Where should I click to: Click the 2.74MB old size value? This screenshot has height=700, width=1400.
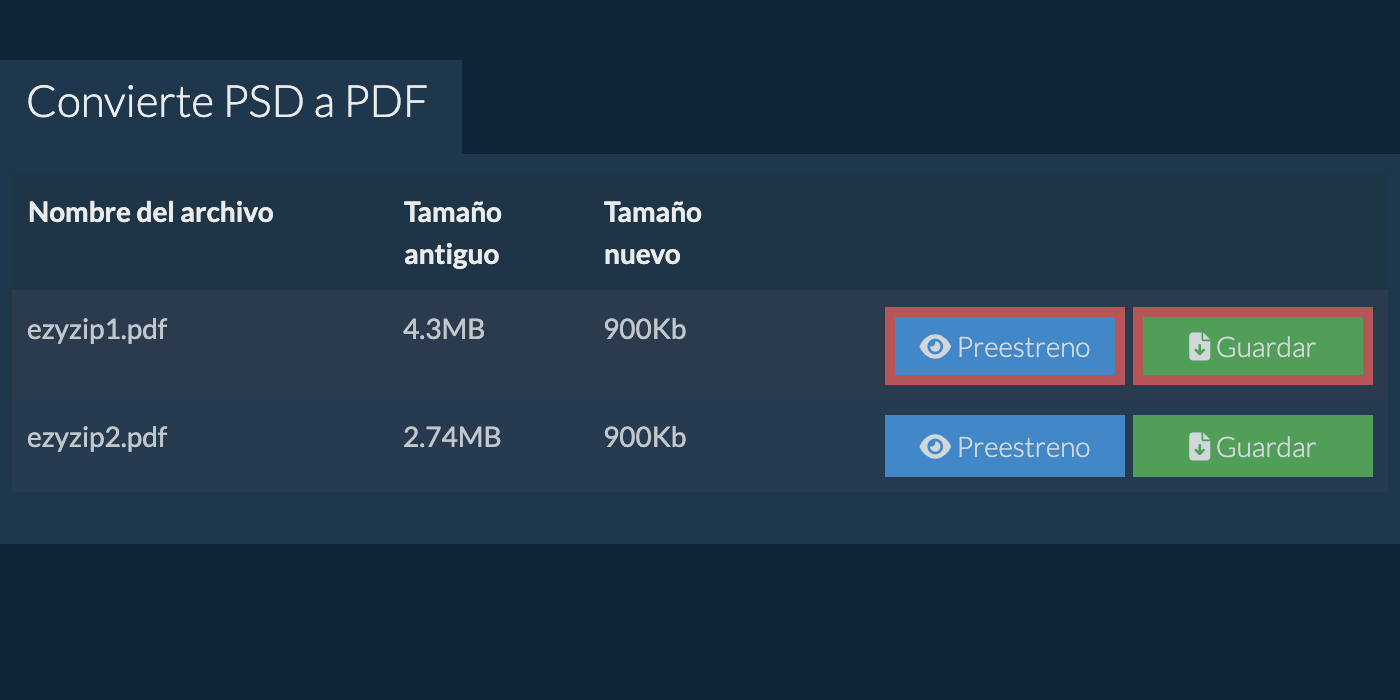pyautogui.click(x=452, y=438)
